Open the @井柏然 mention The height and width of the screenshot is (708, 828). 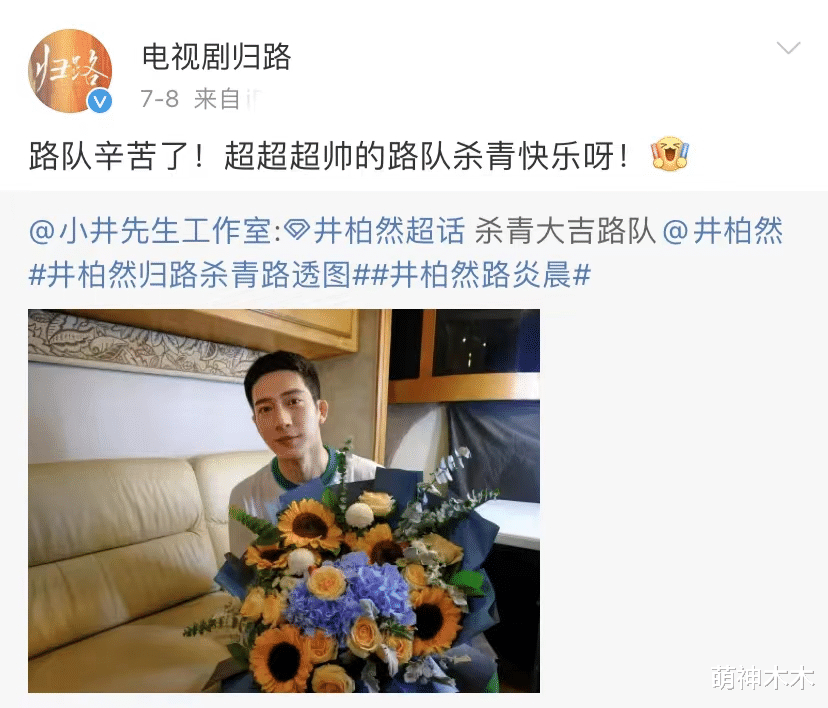click(722, 231)
